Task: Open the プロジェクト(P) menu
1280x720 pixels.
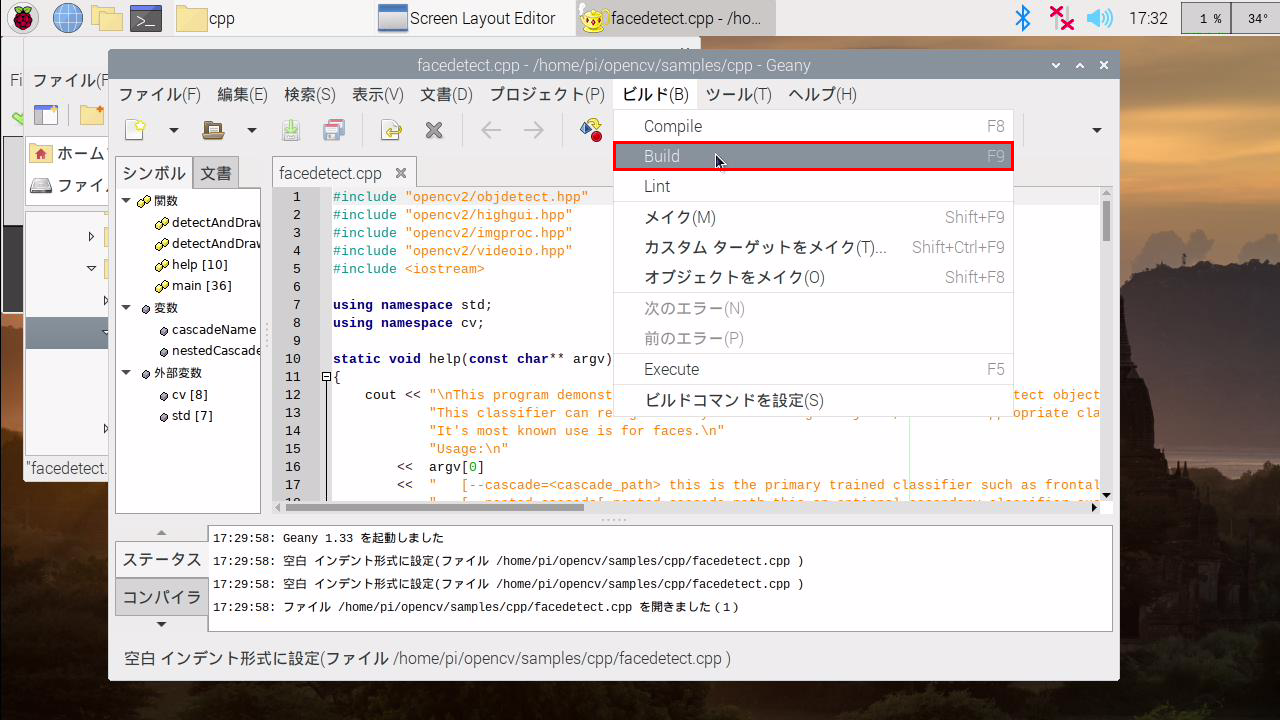Action: [547, 94]
